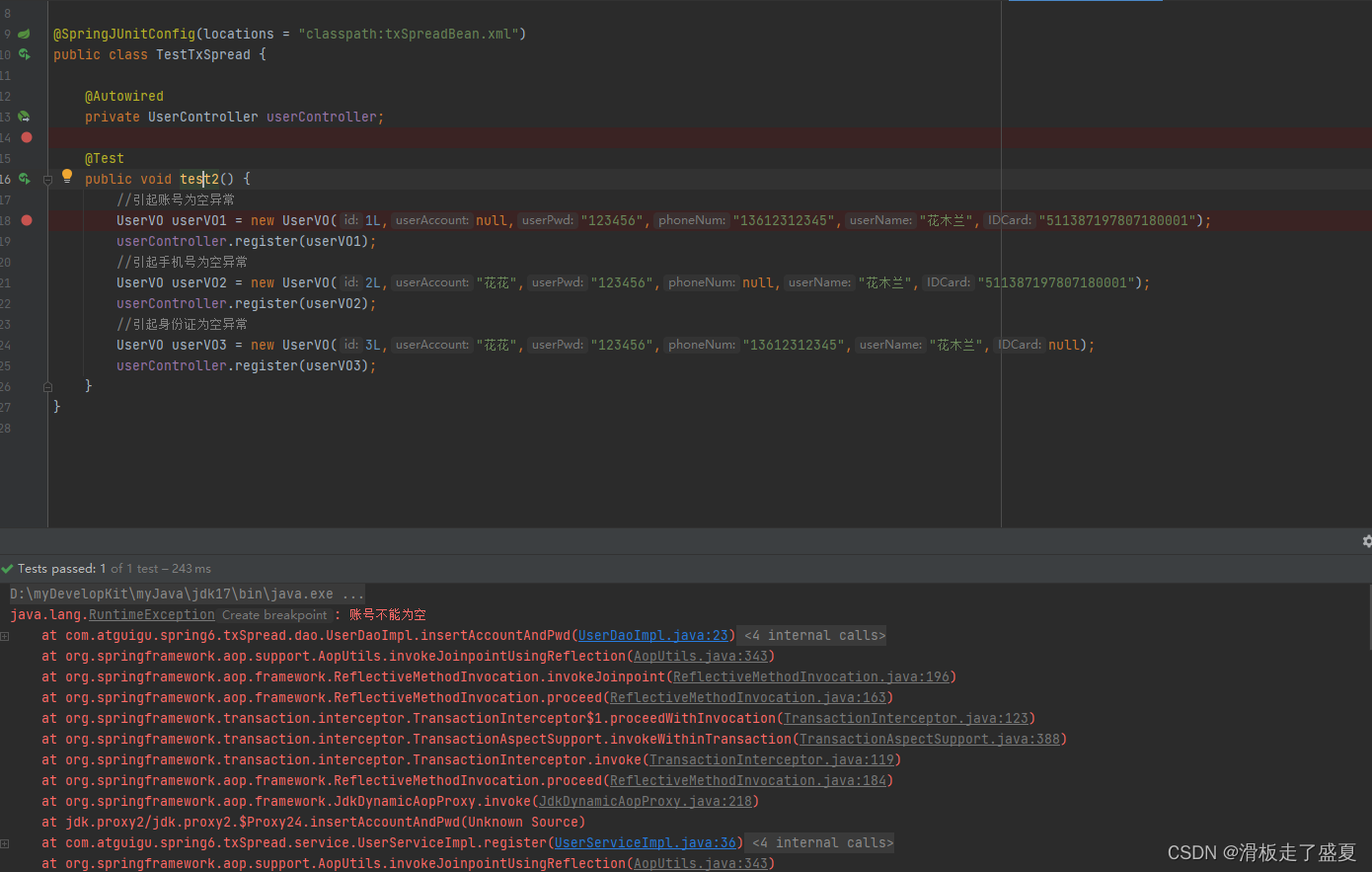Click the yellow lightbulb quick-fix icon

tap(67, 177)
